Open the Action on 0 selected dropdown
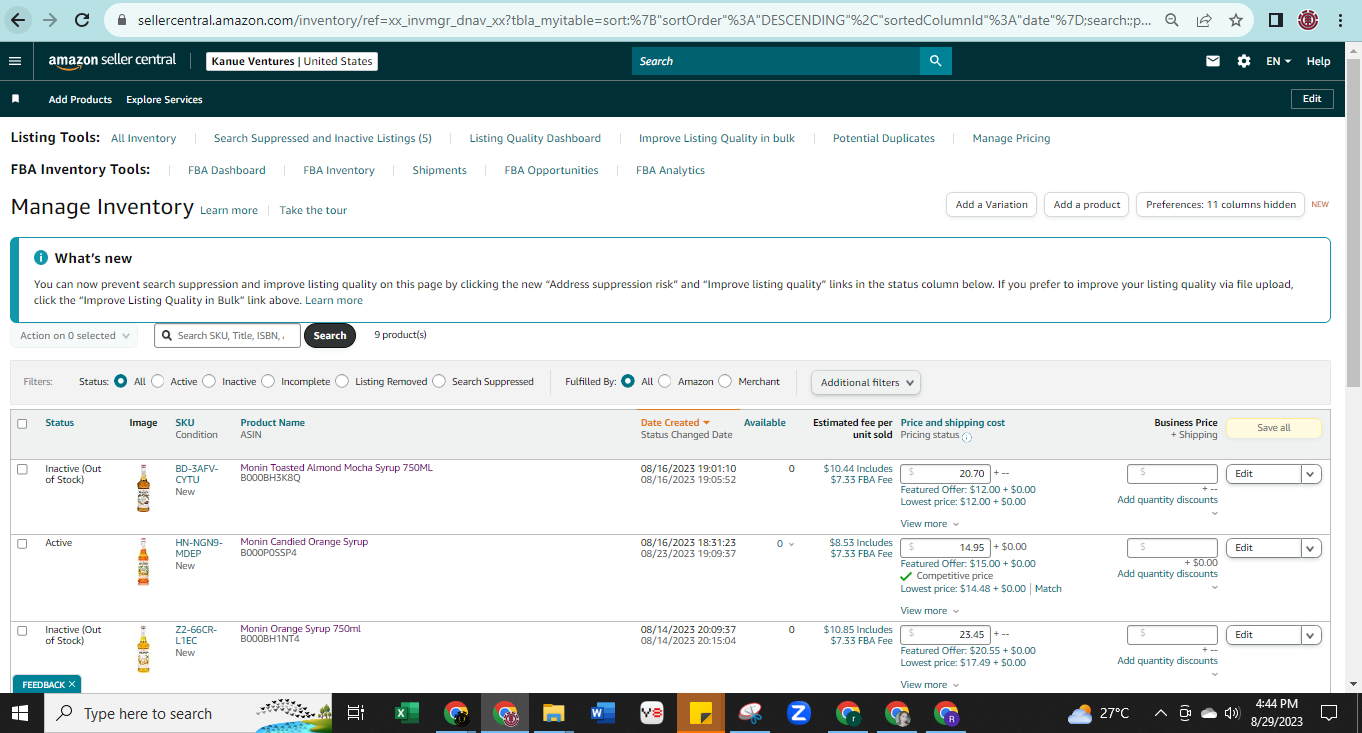 click(x=74, y=336)
